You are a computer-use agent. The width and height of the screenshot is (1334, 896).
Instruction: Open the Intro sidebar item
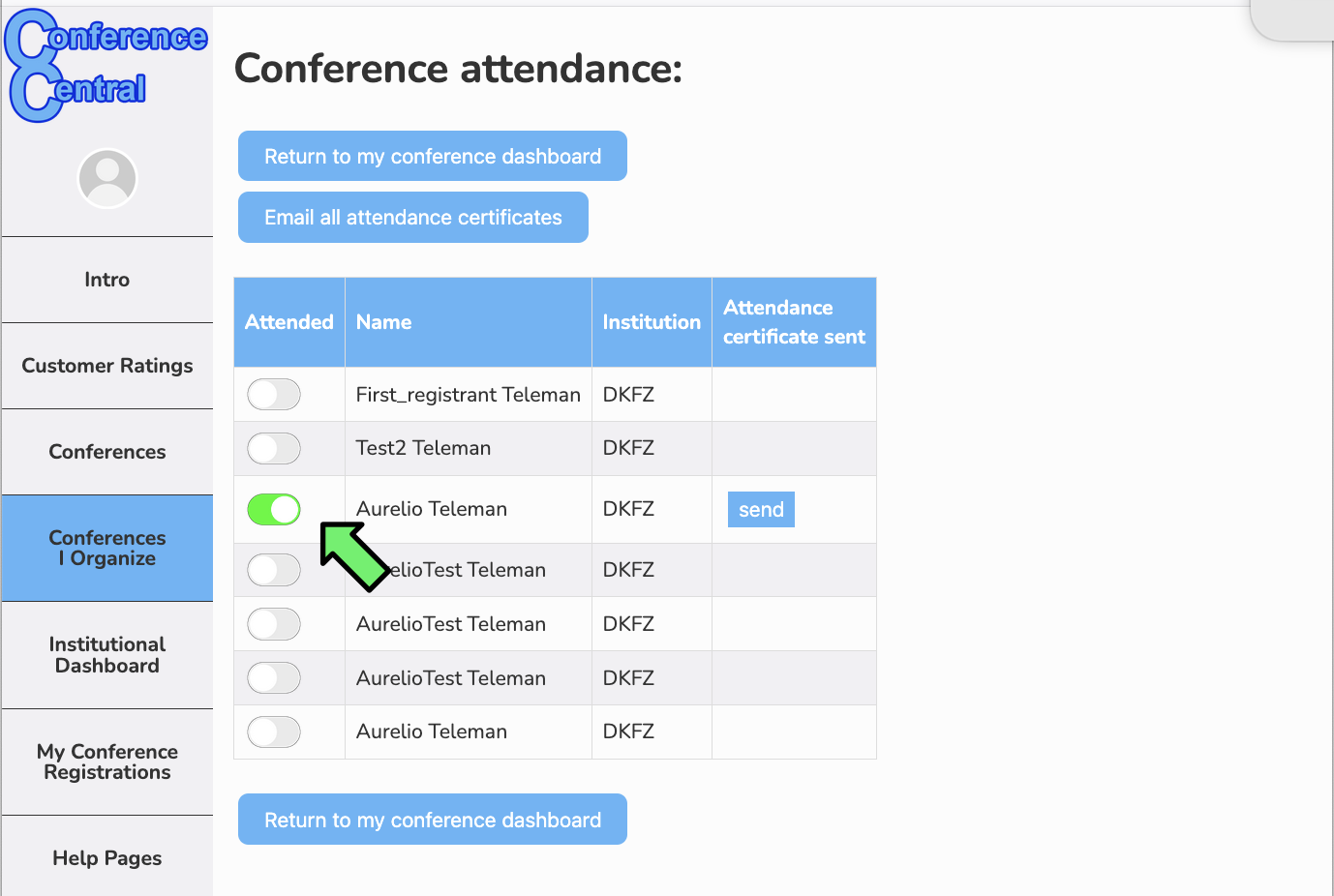pos(107,280)
